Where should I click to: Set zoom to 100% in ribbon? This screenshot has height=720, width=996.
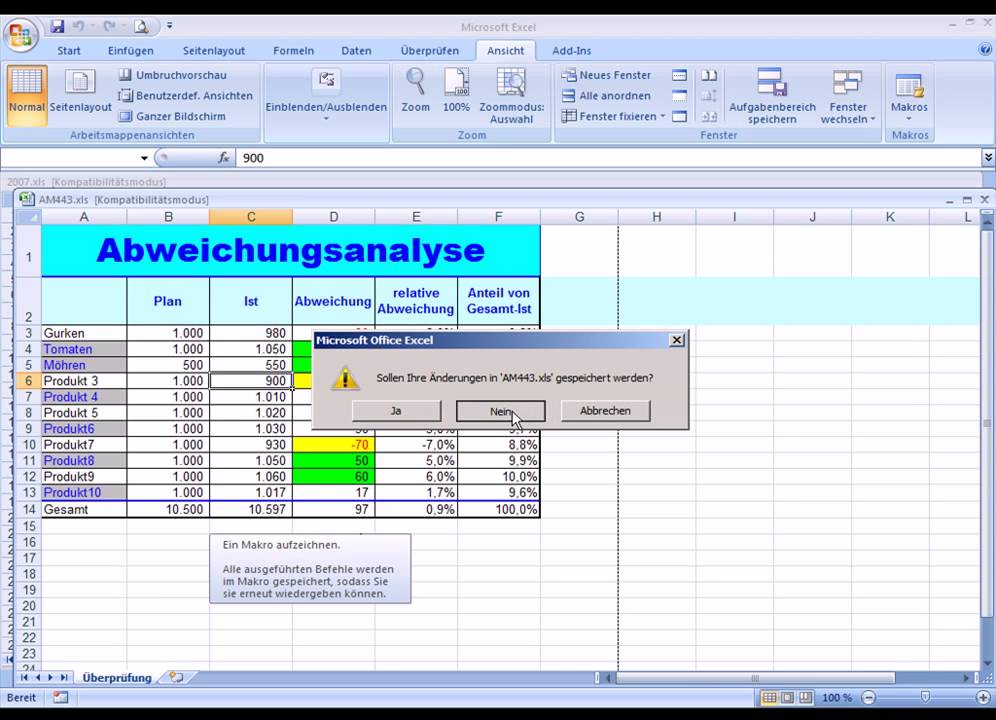tap(457, 90)
